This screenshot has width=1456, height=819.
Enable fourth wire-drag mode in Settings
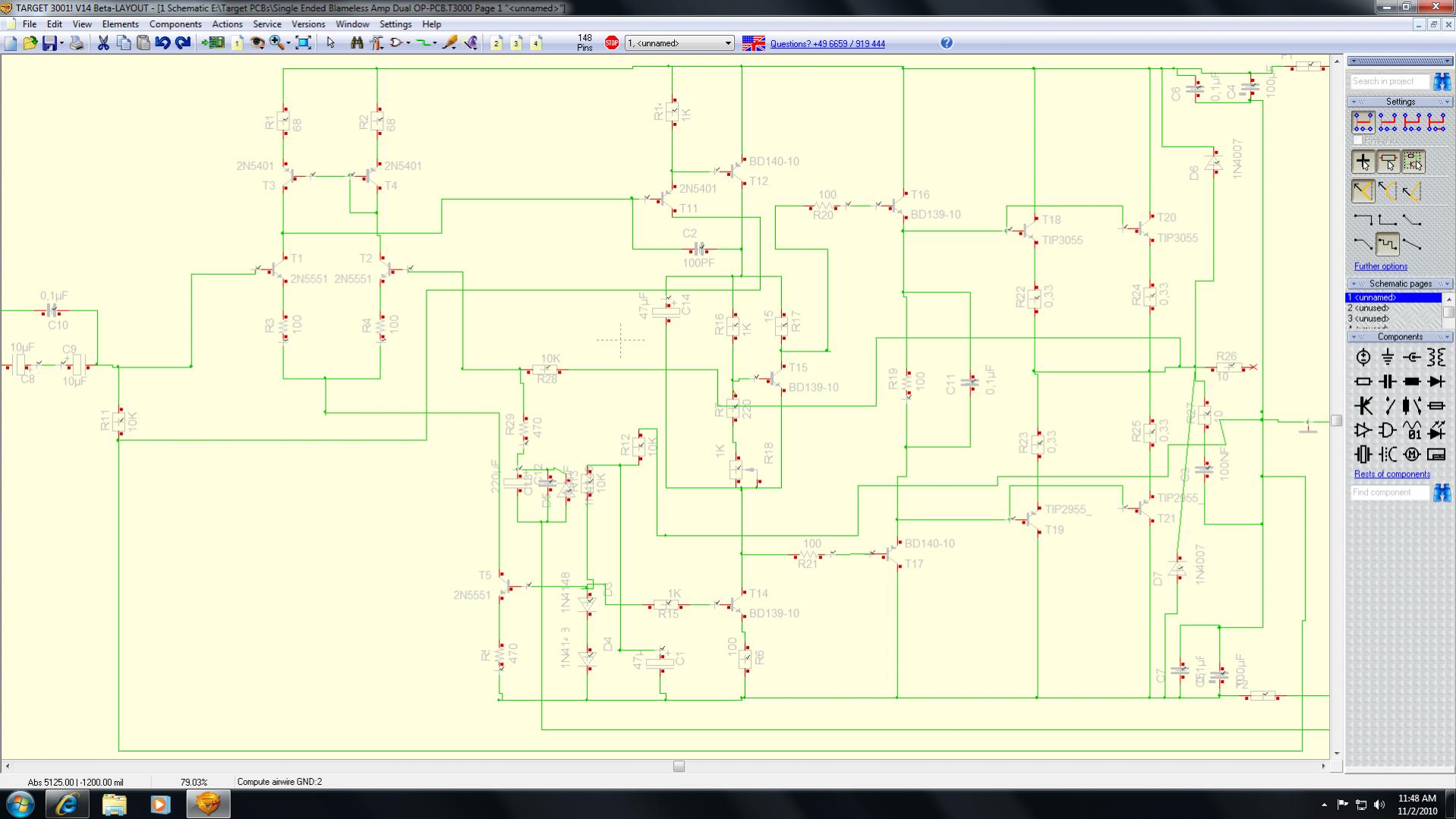1436,121
